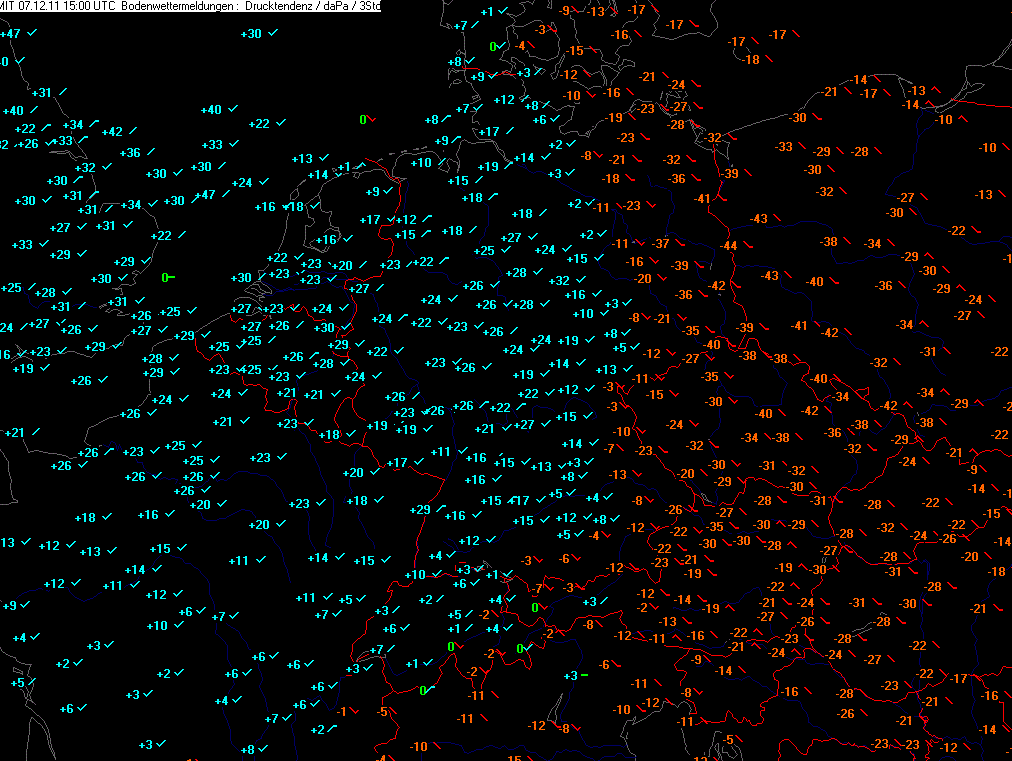Click the falling tendency symbol beside -44

(x=746, y=246)
